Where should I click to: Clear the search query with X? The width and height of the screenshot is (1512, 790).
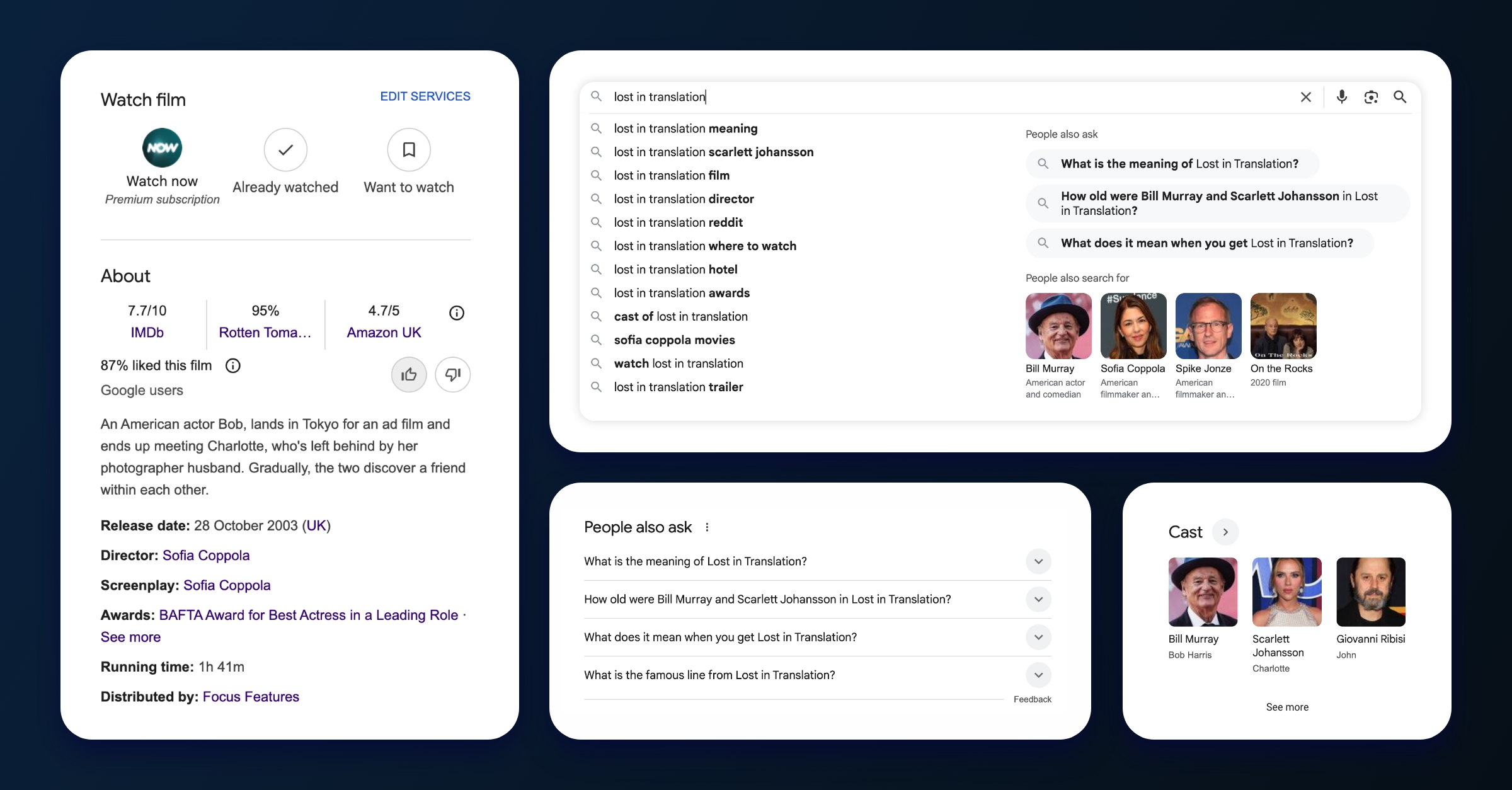click(x=1306, y=97)
